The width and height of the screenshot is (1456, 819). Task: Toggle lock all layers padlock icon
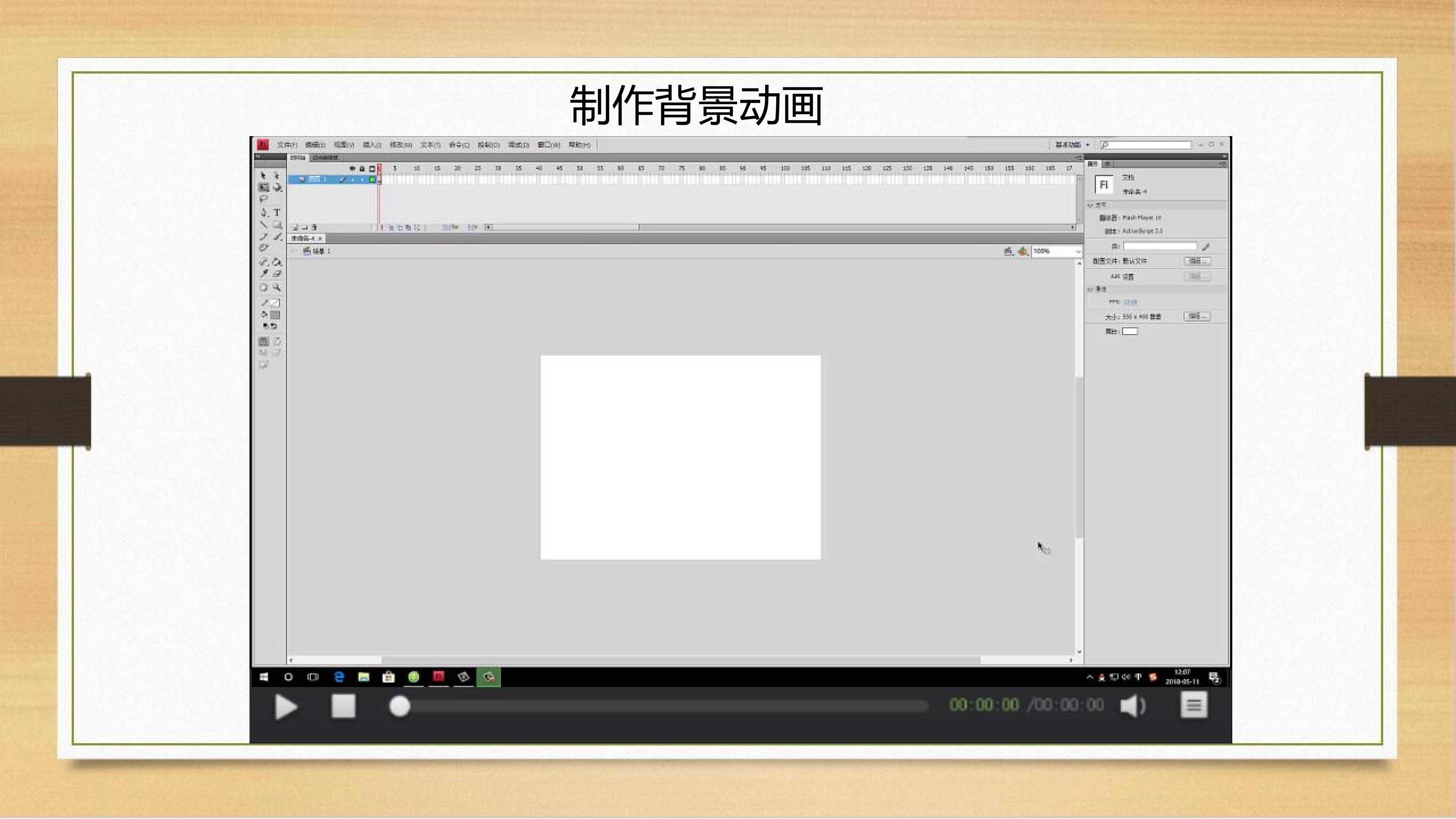tap(362, 168)
